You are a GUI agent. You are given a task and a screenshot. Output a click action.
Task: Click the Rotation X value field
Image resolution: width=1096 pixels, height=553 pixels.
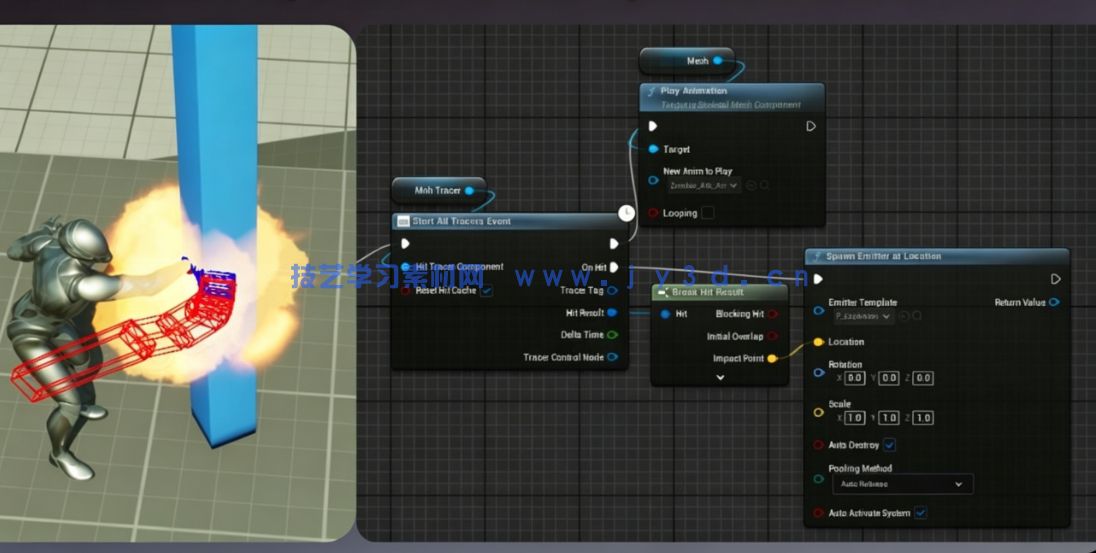pos(854,378)
